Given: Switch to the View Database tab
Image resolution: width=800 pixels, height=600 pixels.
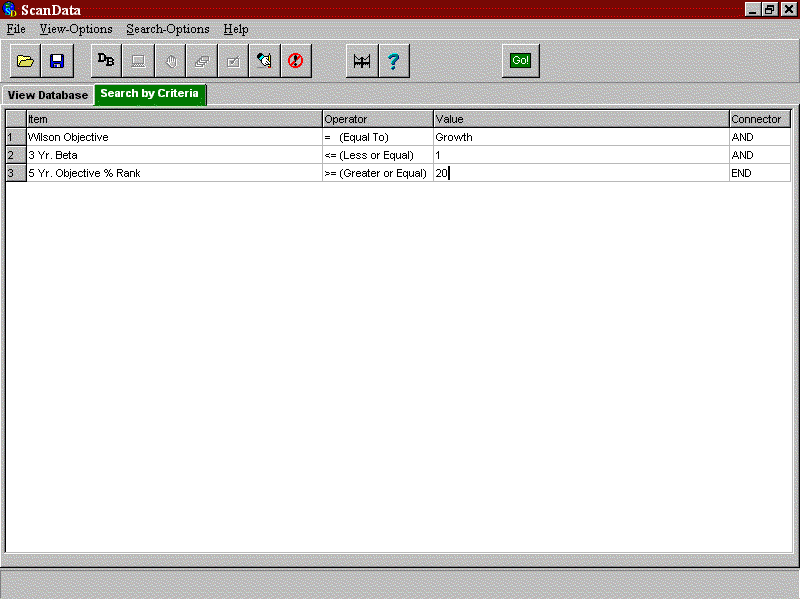Looking at the screenshot, I should pos(48,95).
